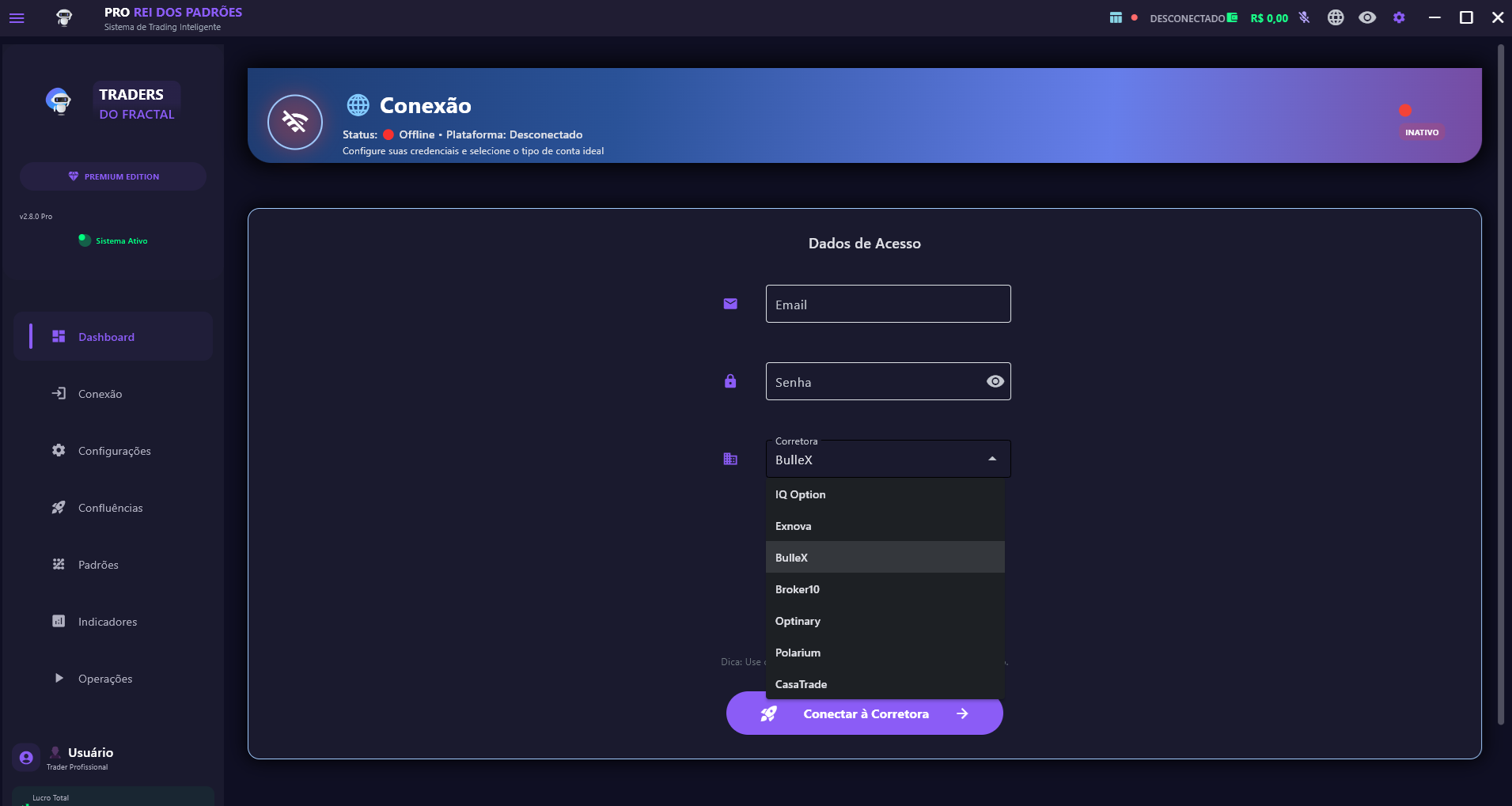Go to Padrões in the sidebar
This screenshot has height=806, width=1512.
tap(98, 565)
